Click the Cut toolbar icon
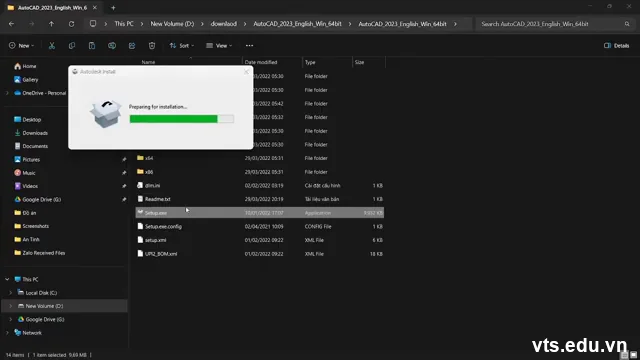This screenshot has height=360, width=640. pos(52,46)
